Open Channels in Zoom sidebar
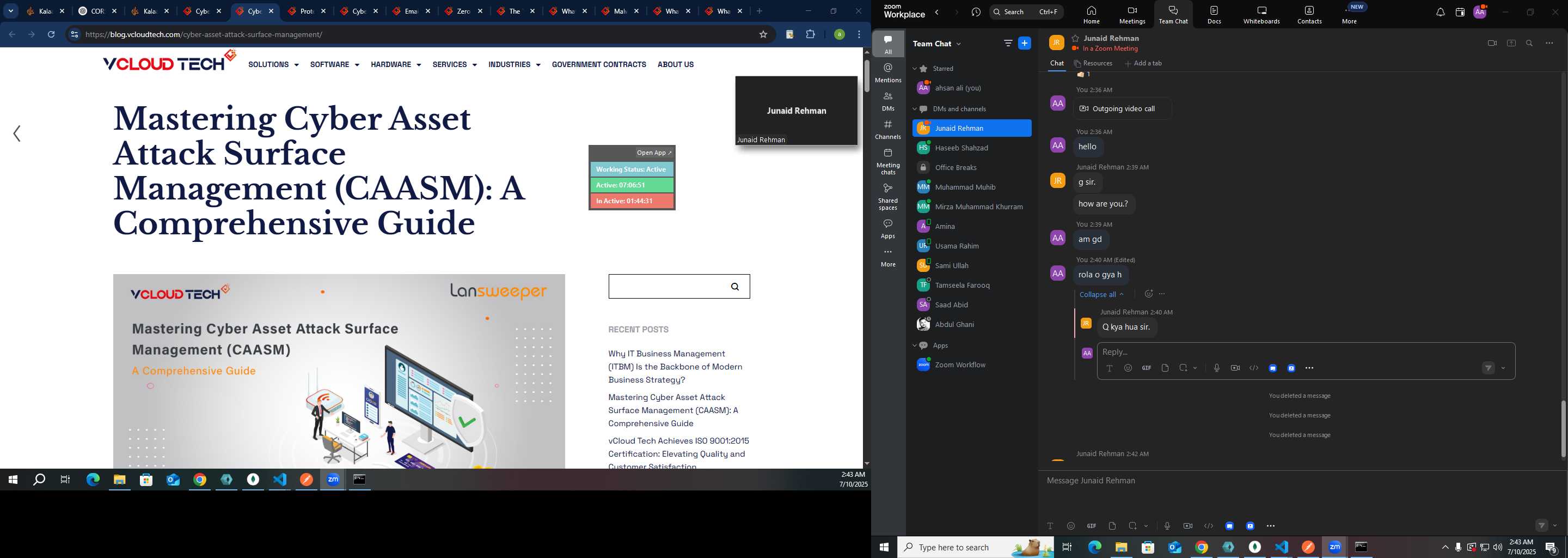The height and width of the screenshot is (558, 1568). click(888, 129)
